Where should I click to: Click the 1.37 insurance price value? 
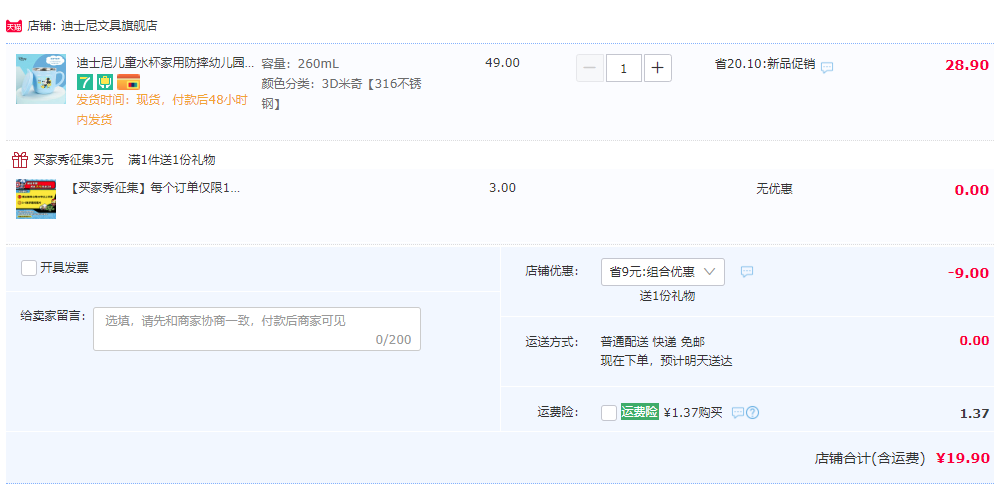(974, 414)
